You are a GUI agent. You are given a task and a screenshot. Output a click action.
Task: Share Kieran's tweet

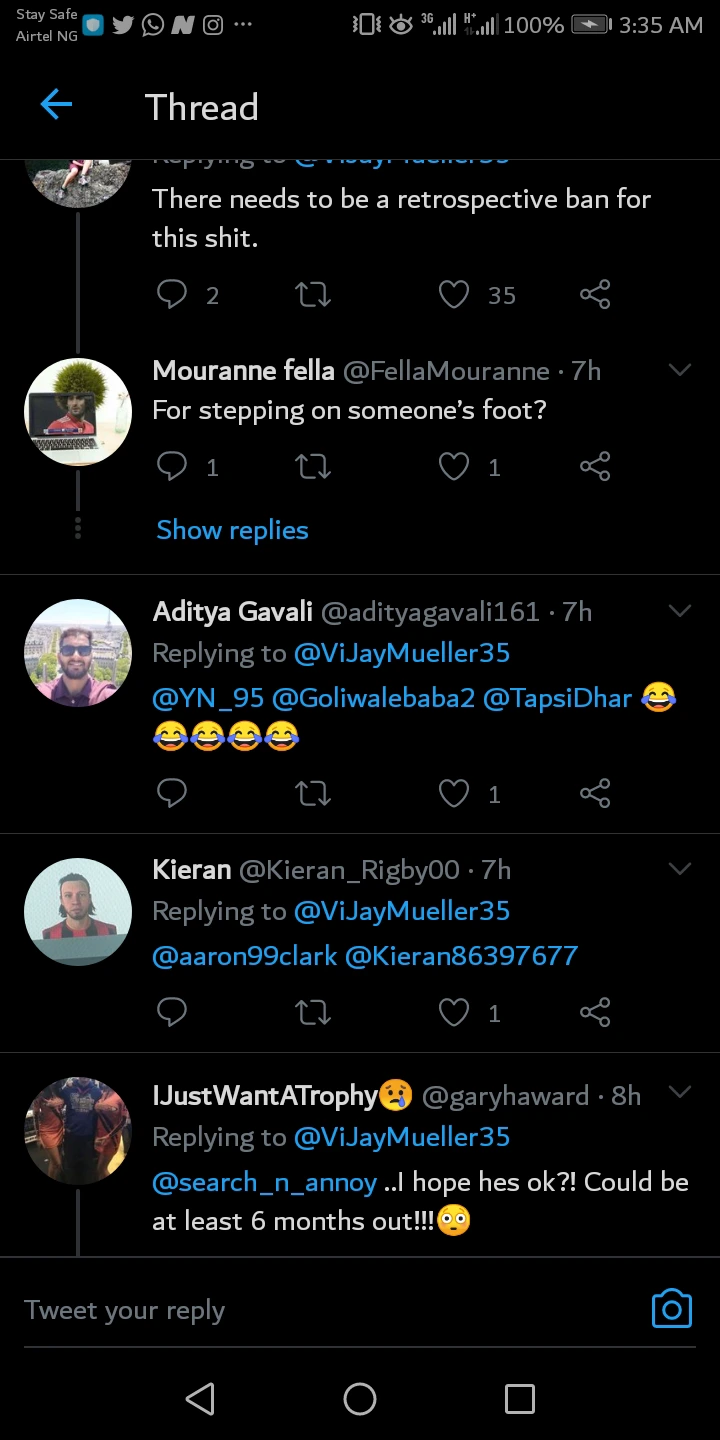click(595, 1013)
